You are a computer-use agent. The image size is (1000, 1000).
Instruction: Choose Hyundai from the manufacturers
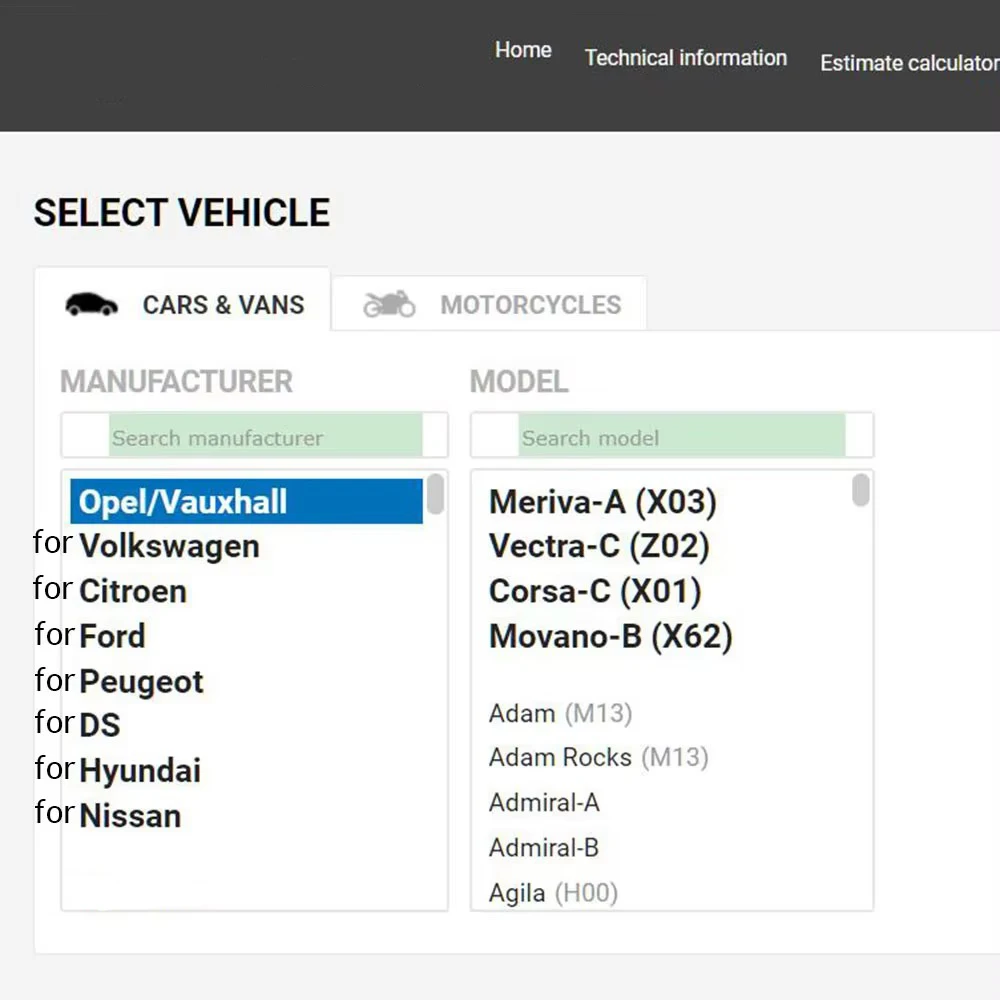coord(140,771)
